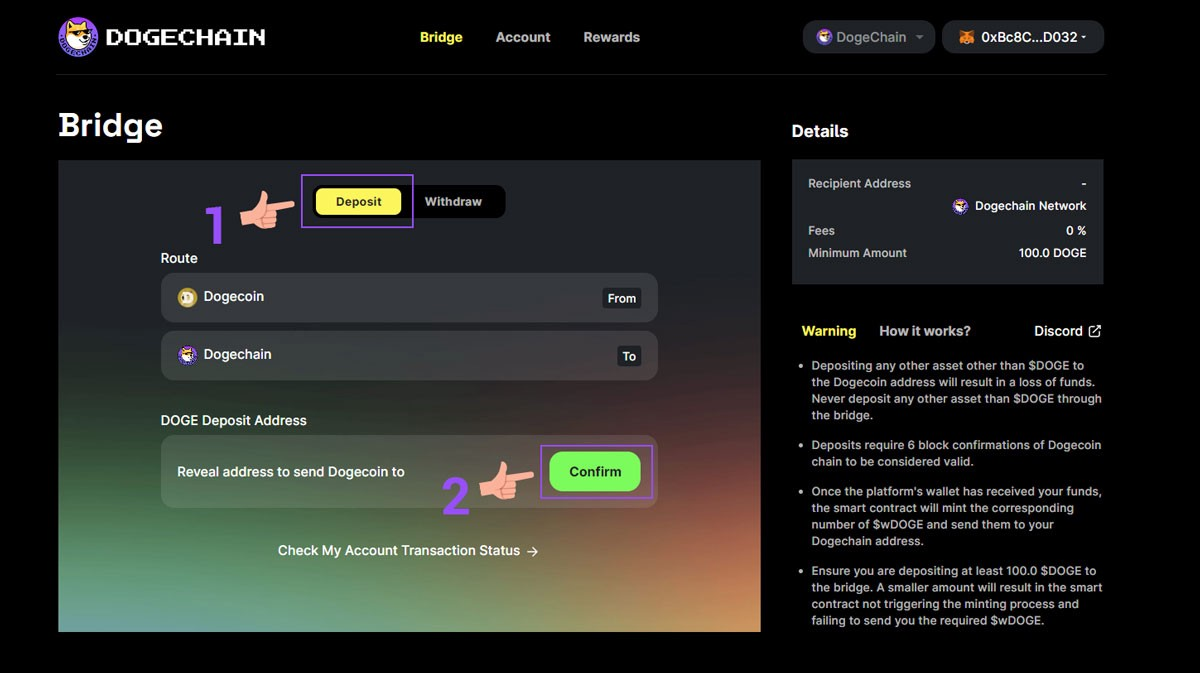This screenshot has width=1200, height=673.
Task: Open the DogeChain network dropdown
Action: point(869,37)
